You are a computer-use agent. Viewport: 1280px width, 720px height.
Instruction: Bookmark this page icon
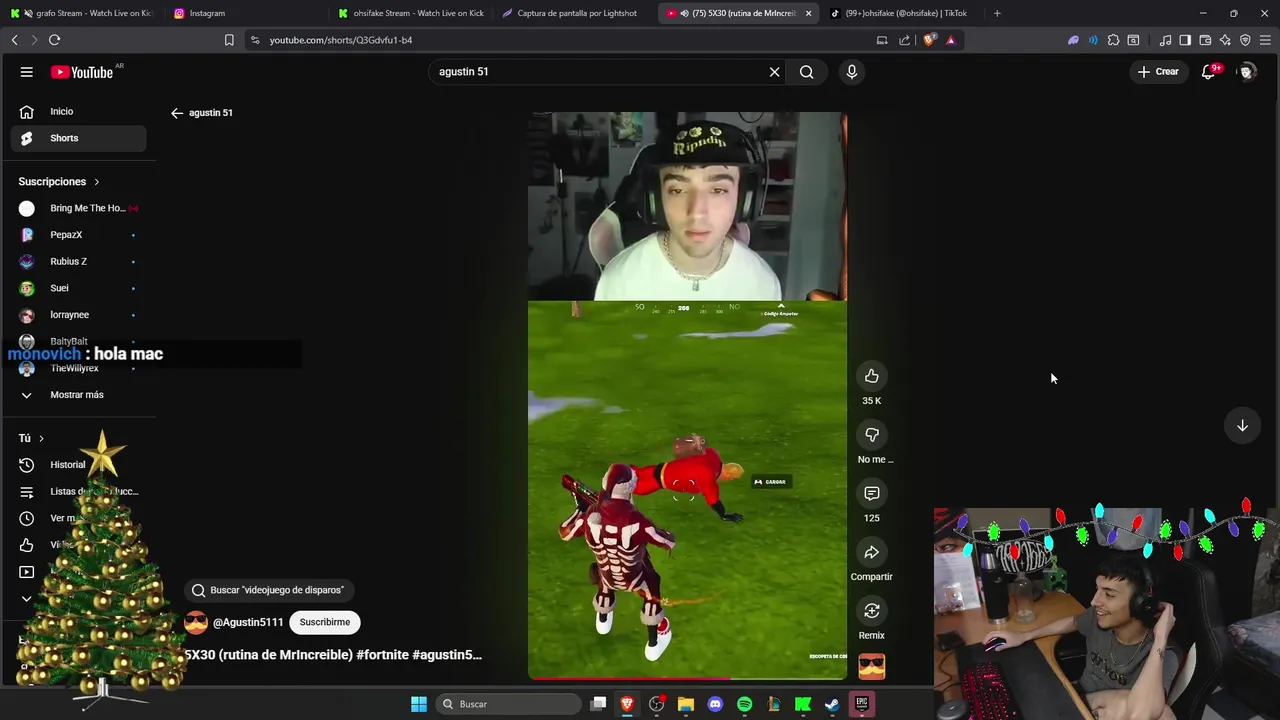click(x=229, y=40)
